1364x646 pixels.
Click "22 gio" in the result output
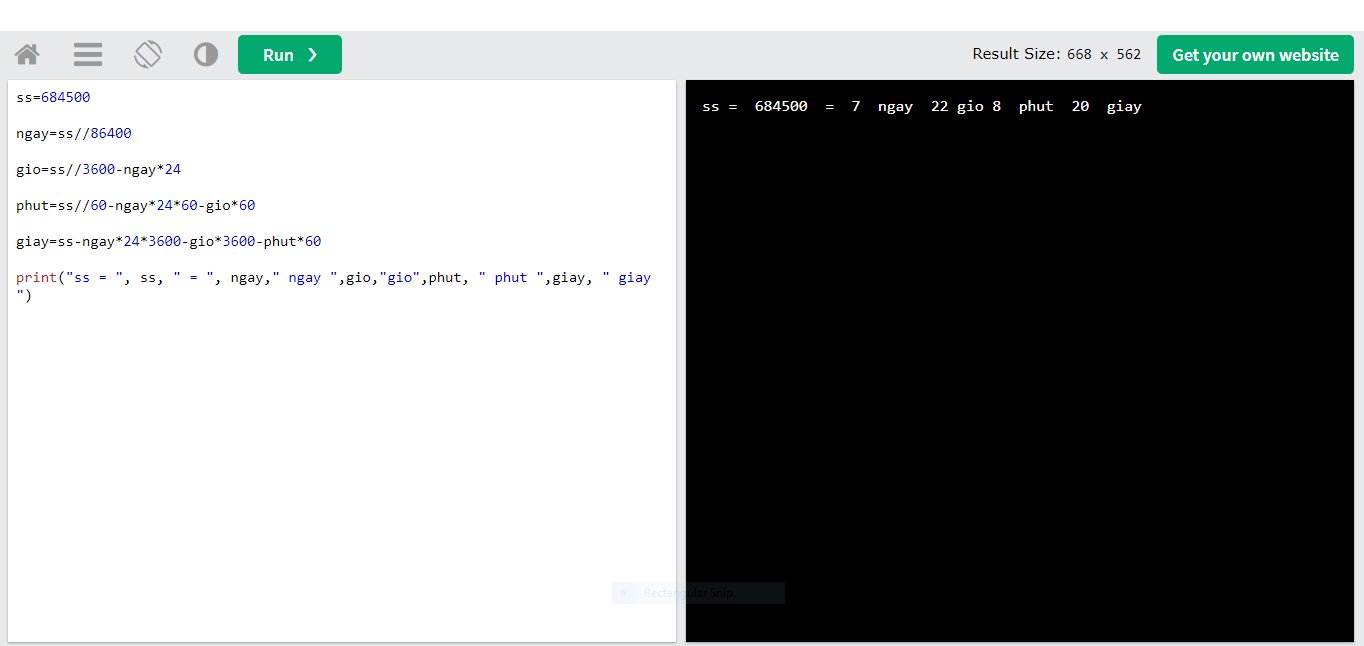tap(957, 106)
